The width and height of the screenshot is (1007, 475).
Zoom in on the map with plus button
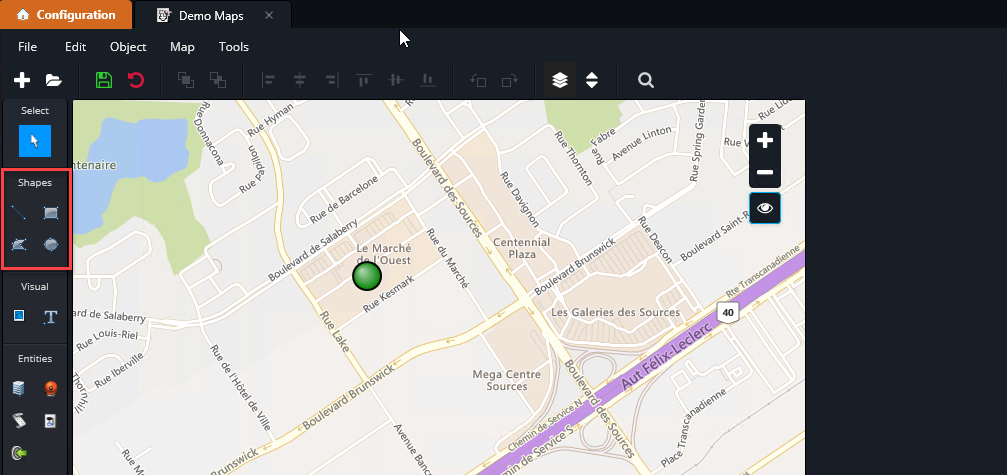(765, 141)
